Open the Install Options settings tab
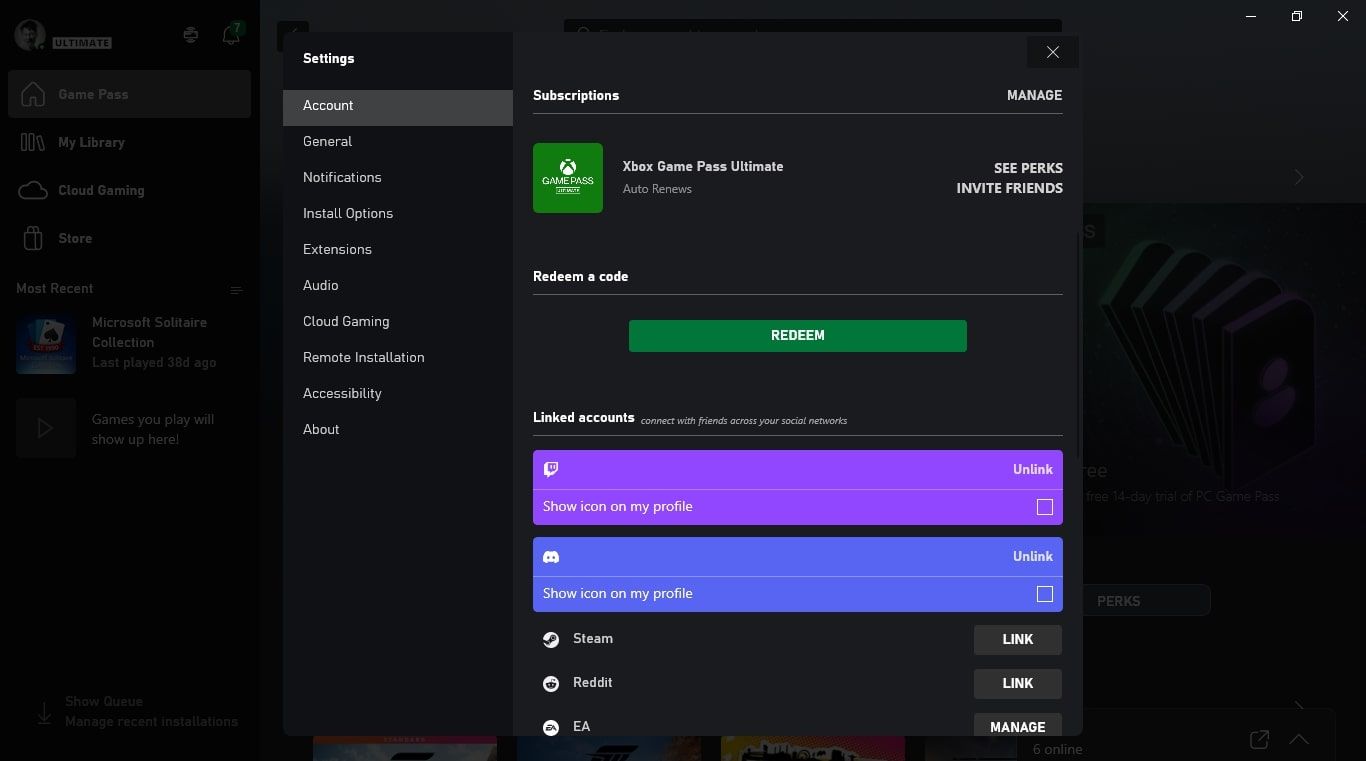The image size is (1366, 761). pyautogui.click(x=348, y=213)
